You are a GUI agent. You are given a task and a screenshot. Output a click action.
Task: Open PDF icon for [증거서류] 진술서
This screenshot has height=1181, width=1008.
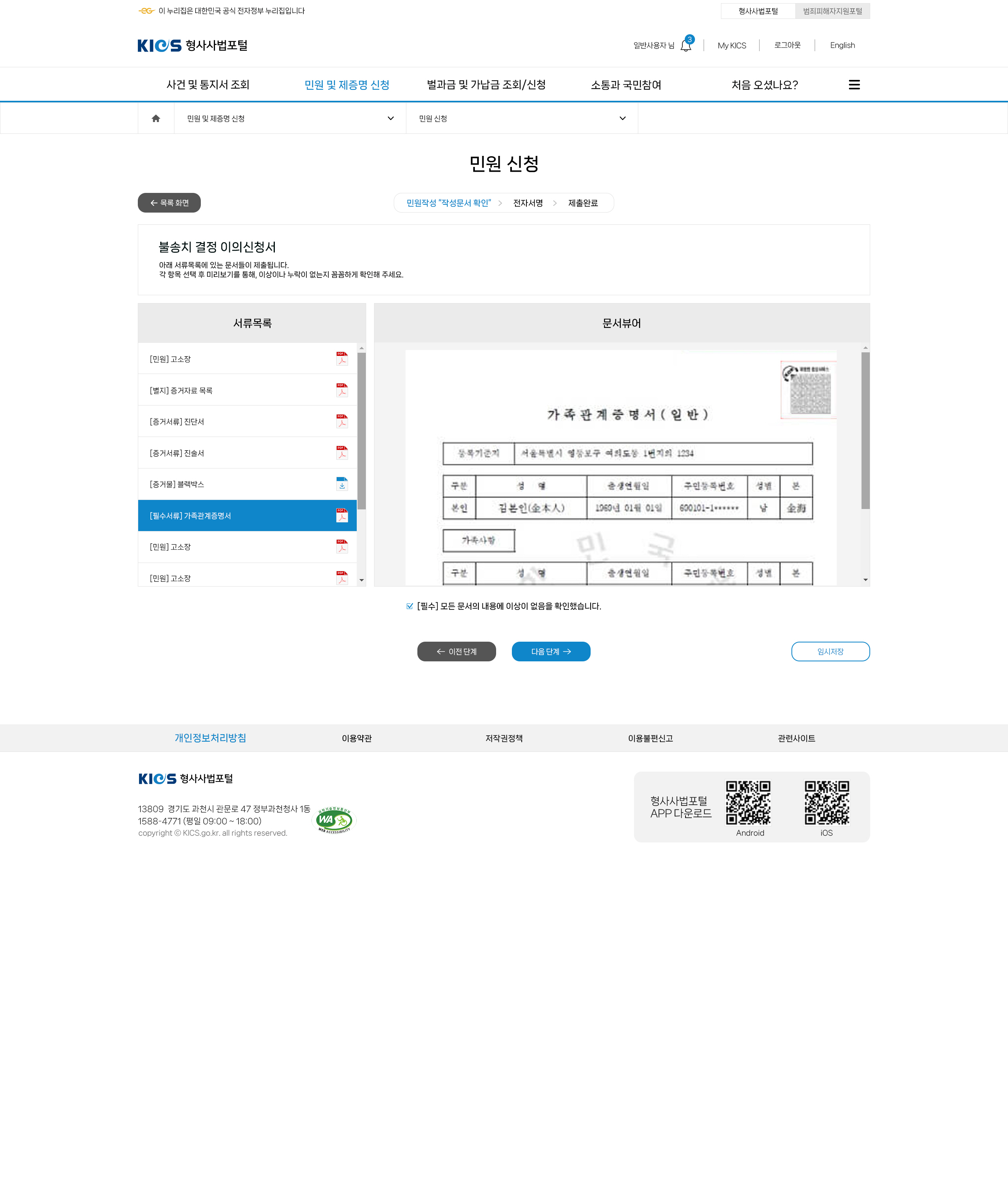tap(341, 453)
